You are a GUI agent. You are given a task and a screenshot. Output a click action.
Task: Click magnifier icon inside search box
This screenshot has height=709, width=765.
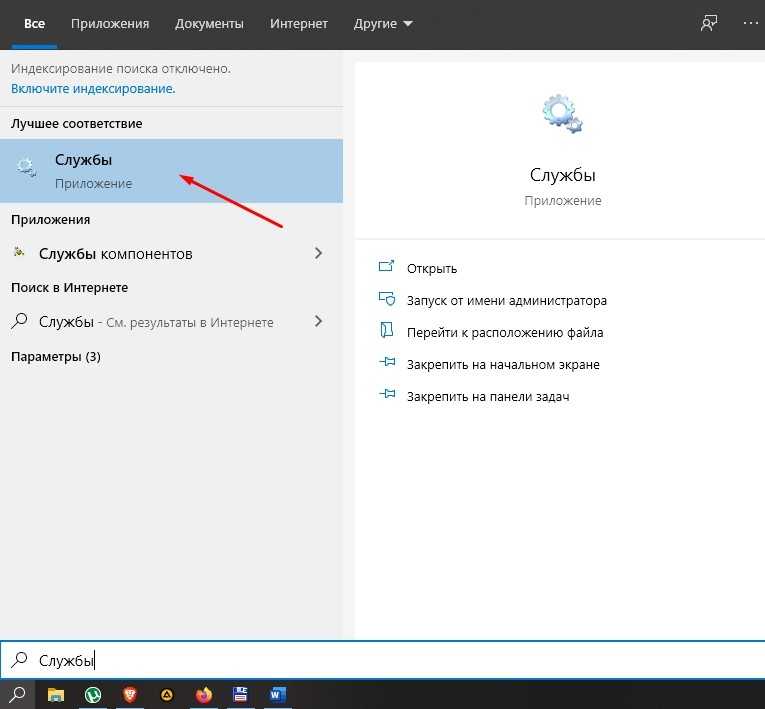pyautogui.click(x=19, y=660)
